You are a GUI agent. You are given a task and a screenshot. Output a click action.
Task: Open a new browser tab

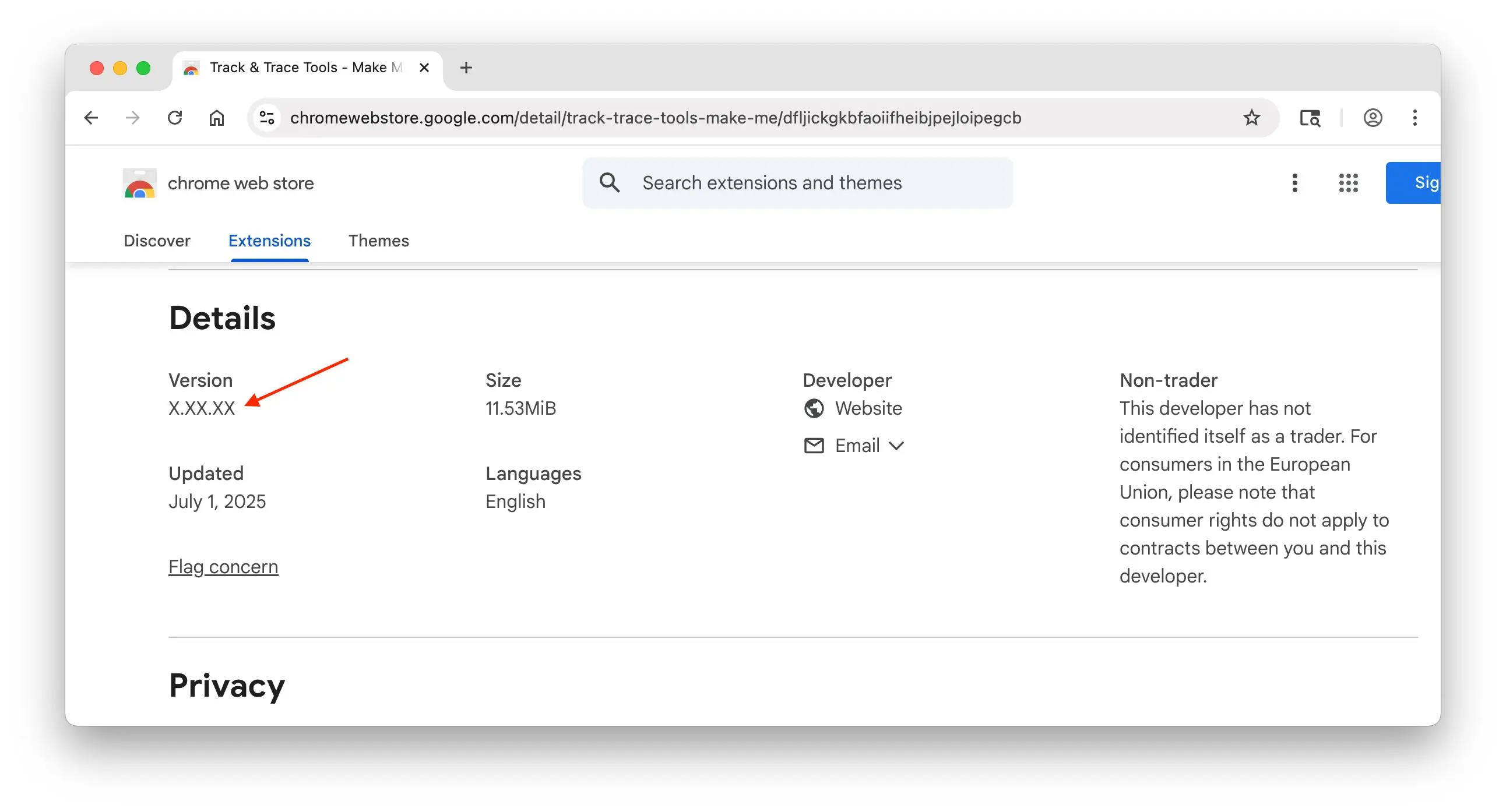(466, 68)
